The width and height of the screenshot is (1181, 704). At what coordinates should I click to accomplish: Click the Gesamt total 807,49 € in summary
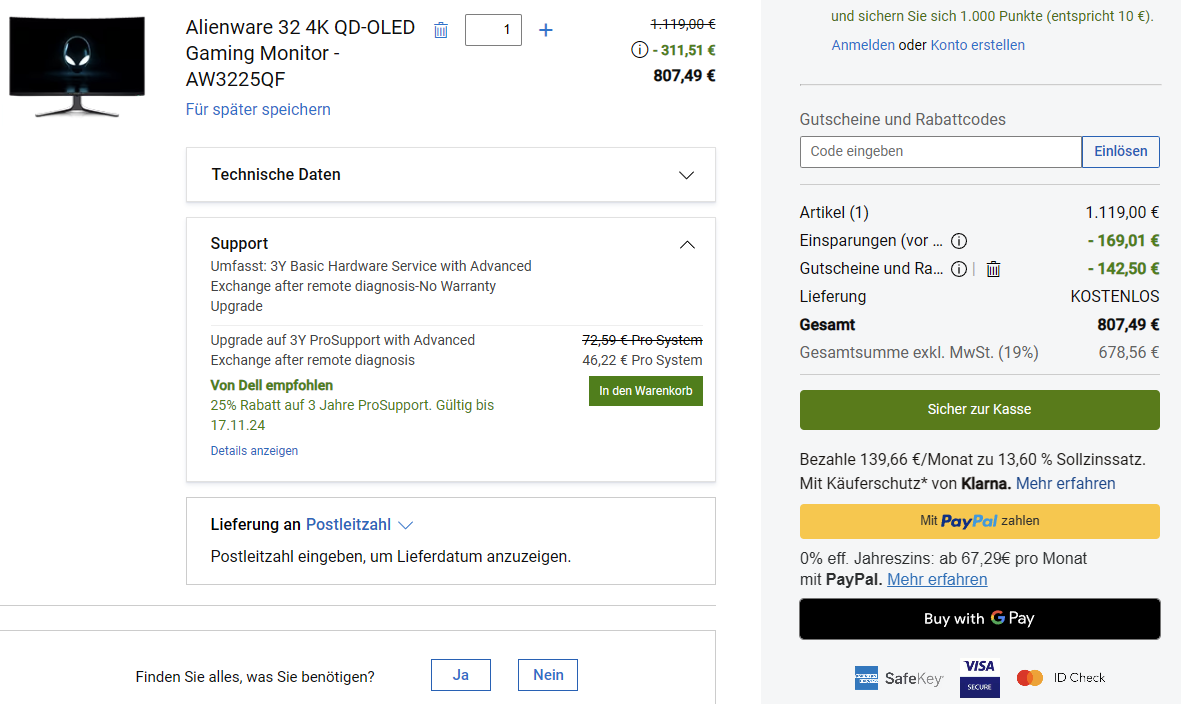[x=1128, y=325]
